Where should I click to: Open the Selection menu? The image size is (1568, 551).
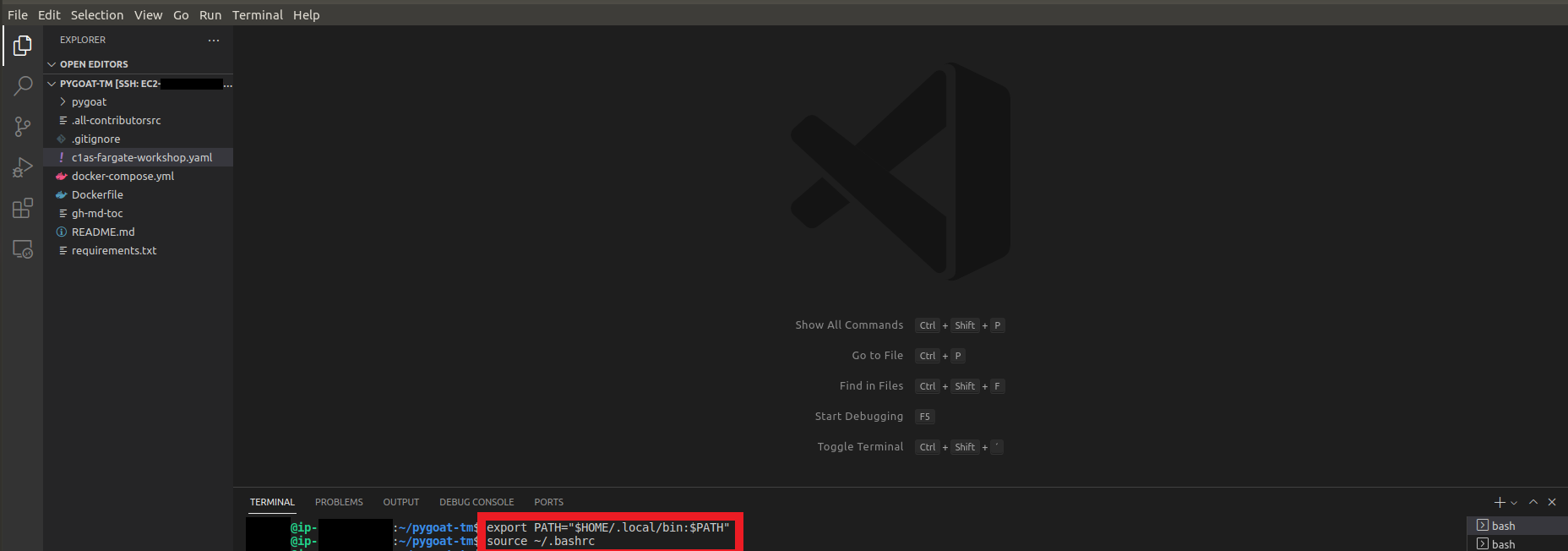[x=97, y=14]
